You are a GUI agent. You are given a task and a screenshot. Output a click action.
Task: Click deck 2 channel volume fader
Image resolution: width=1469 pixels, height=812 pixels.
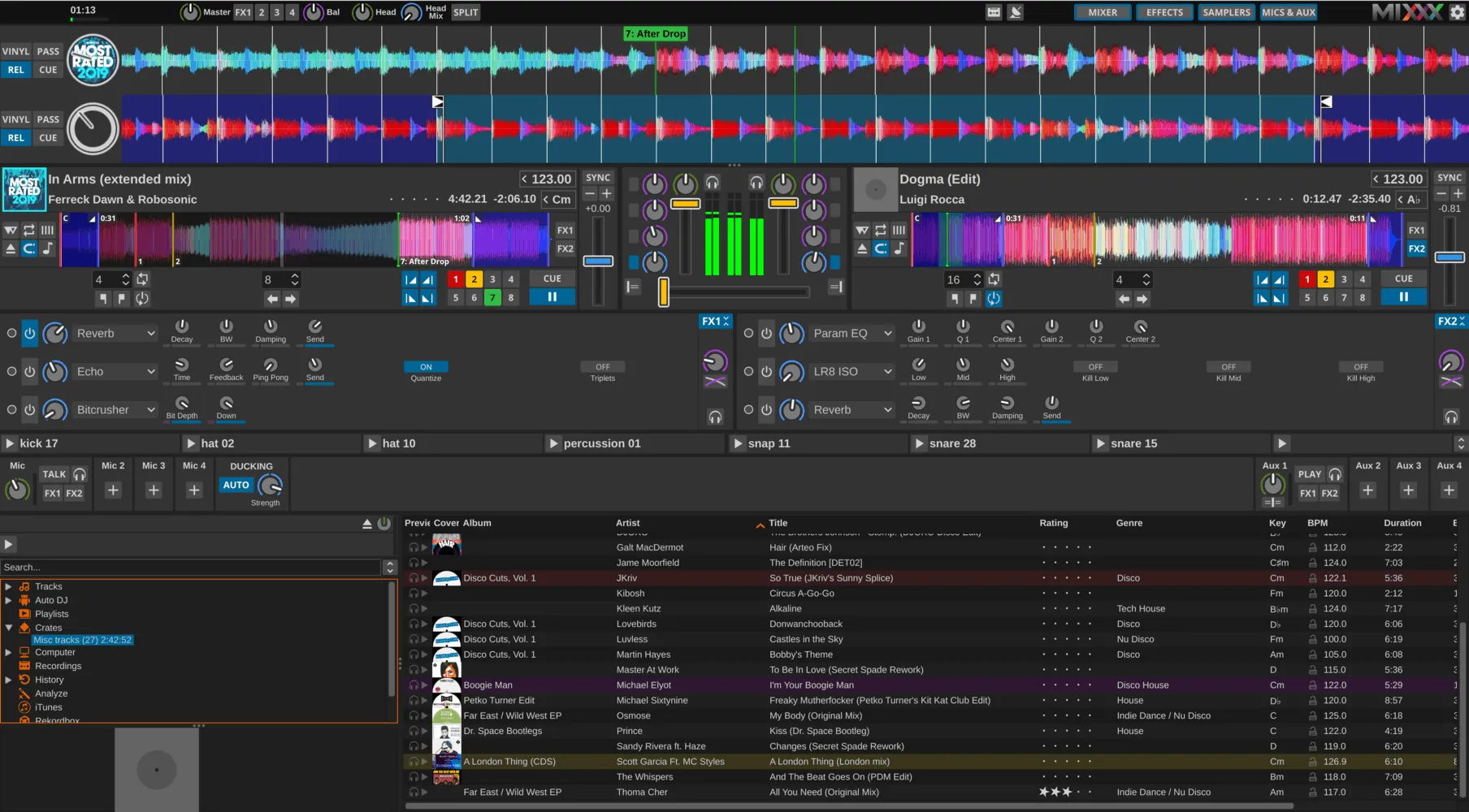[783, 203]
